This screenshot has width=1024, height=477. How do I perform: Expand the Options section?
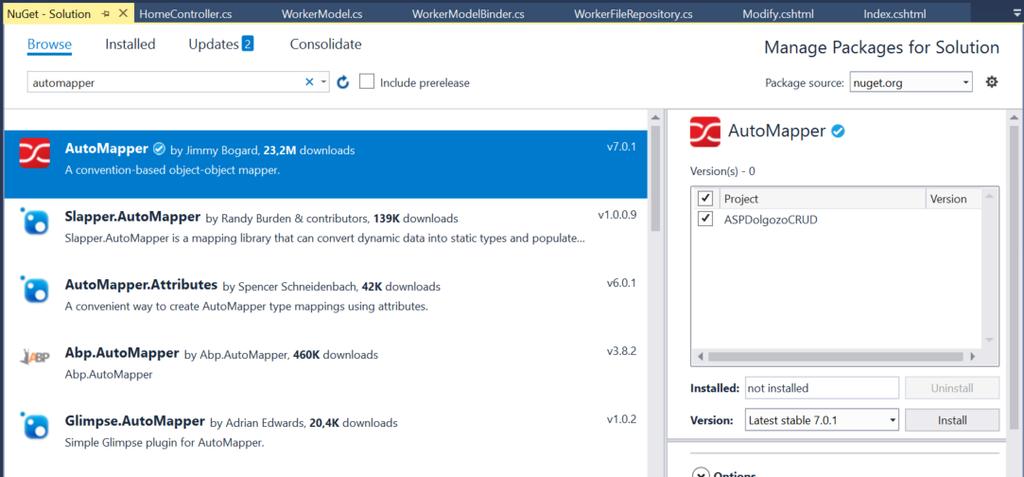point(700,474)
